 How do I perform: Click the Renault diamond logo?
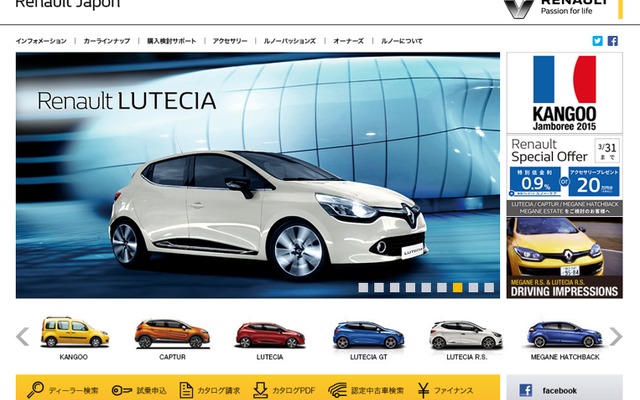[518, 9]
